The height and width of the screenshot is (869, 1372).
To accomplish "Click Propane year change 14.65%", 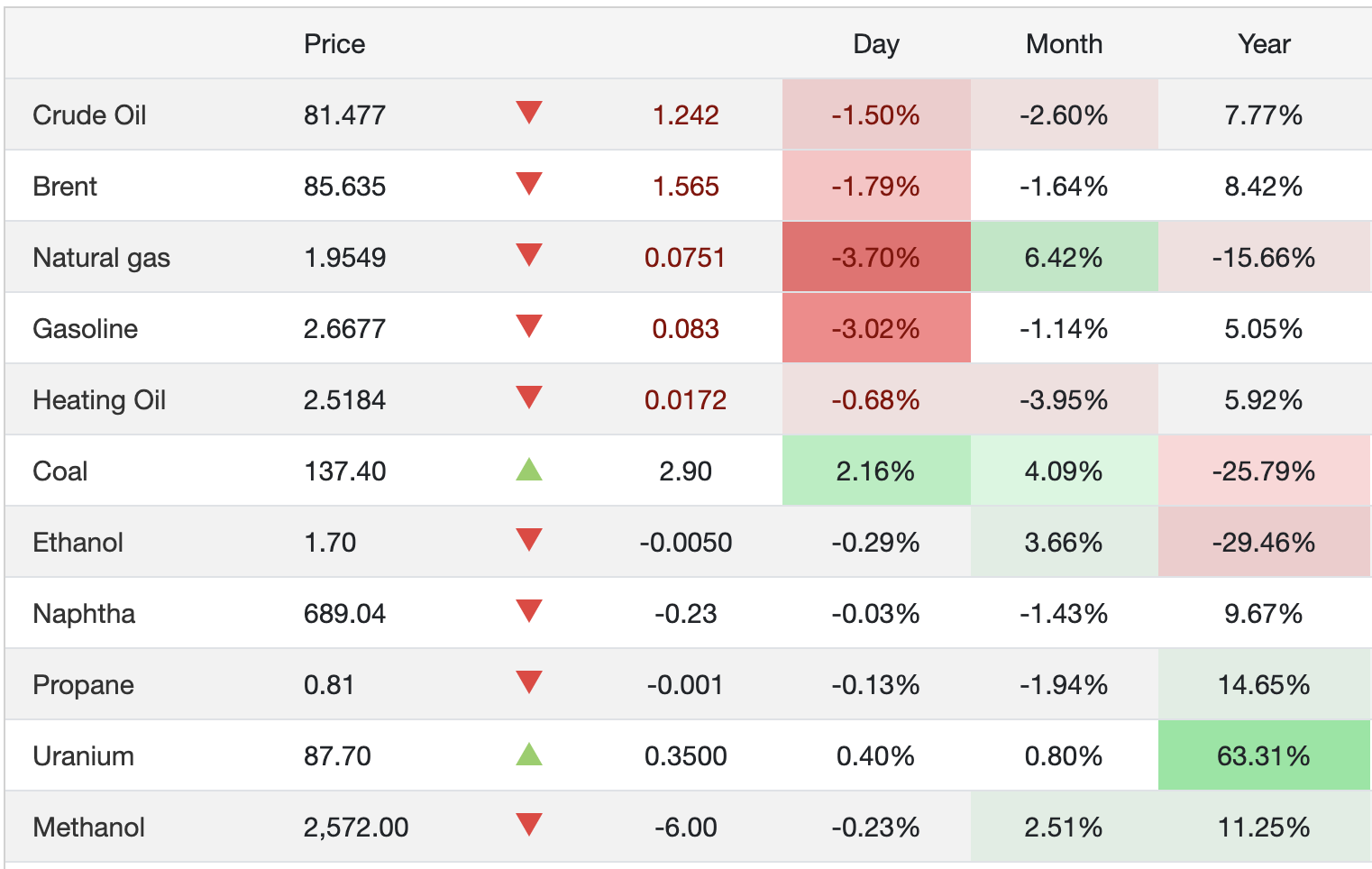I will click(x=1264, y=685).
